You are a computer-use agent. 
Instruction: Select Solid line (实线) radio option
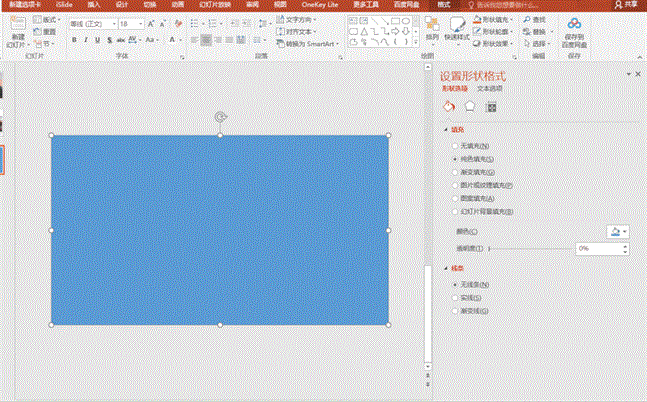pos(456,298)
